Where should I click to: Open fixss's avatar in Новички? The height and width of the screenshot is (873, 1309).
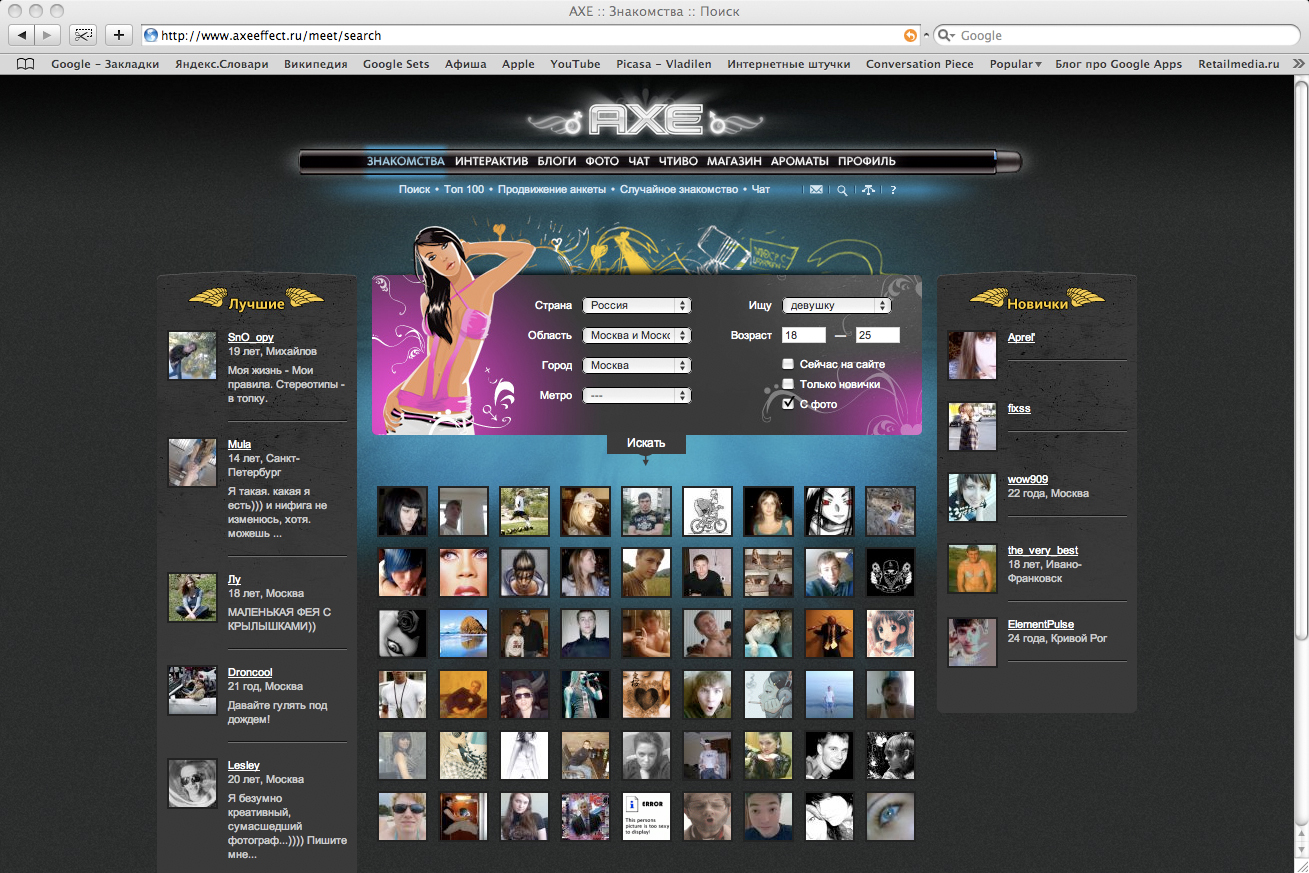pos(972,426)
